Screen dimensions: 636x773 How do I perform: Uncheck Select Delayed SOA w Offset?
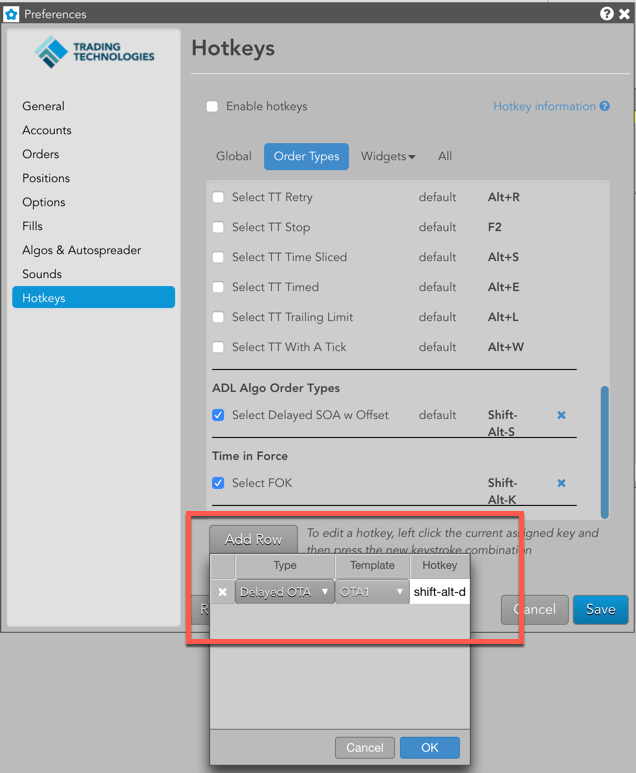tap(218, 415)
